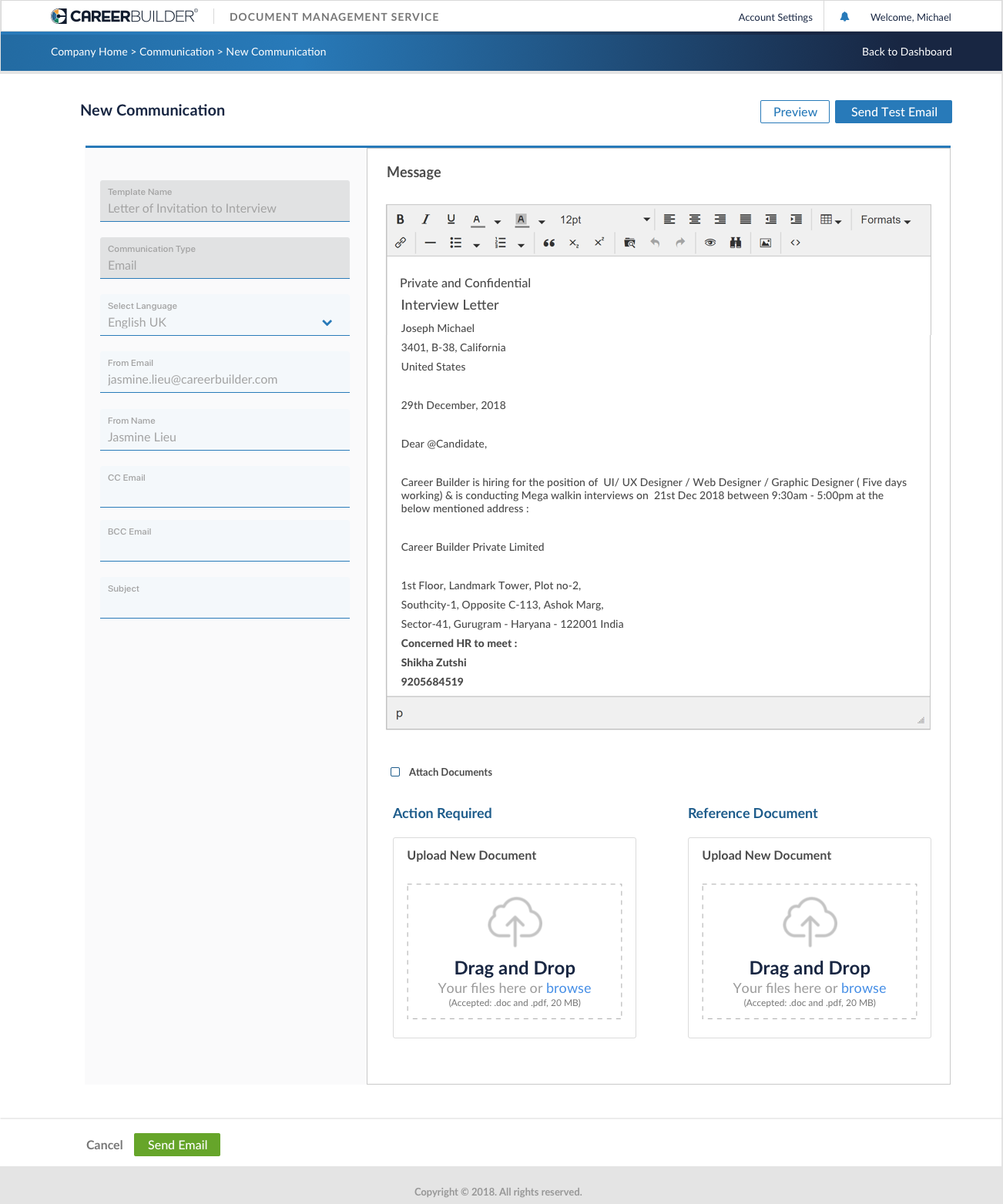Apply superscript formatting
Screen dimensions: 1003x1204
coord(599,242)
